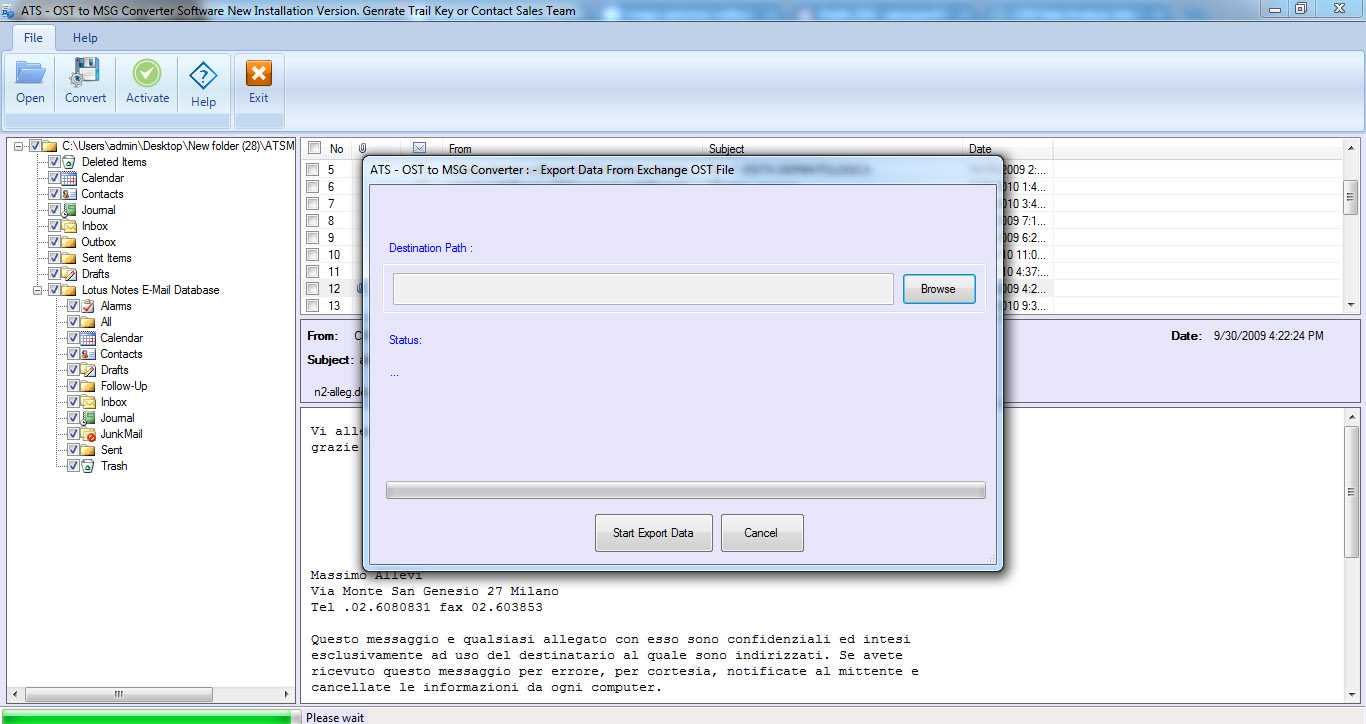Toggle the Outbox checkbox
1366x724 pixels.
[54, 242]
